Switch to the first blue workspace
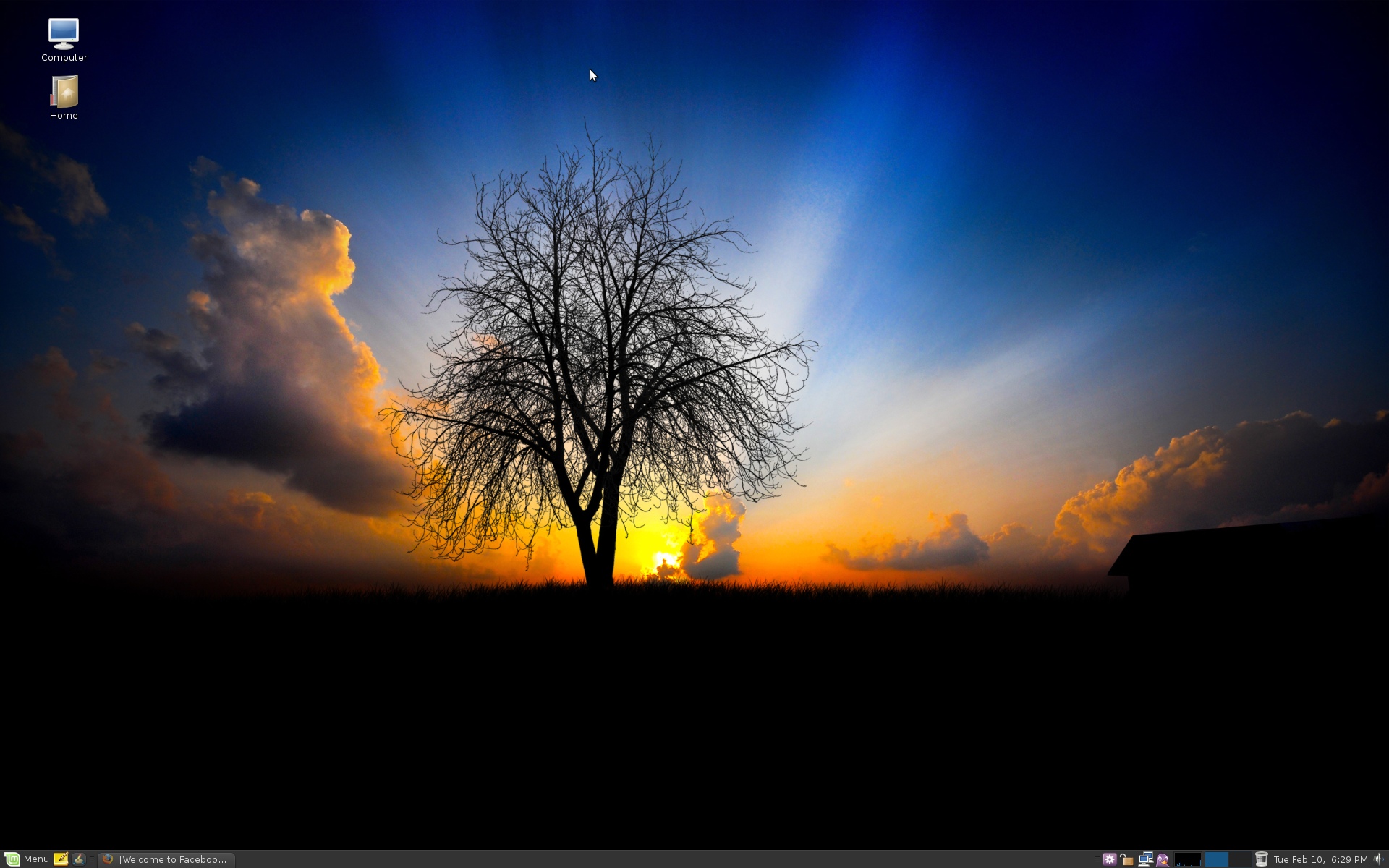The width and height of the screenshot is (1389, 868). (1216, 859)
